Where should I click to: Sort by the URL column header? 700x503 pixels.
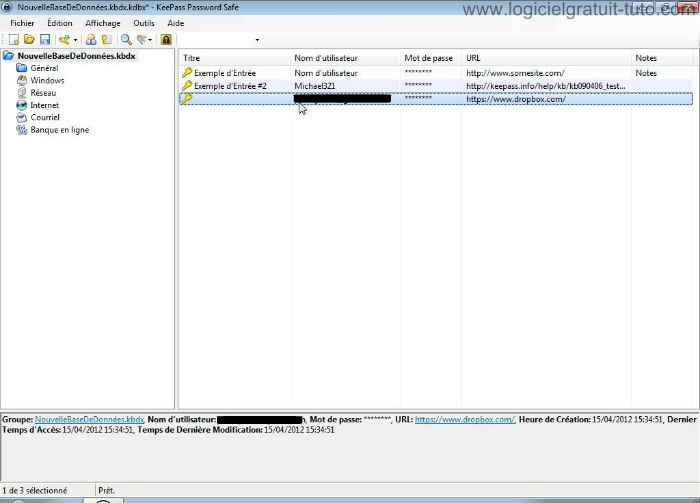(546, 58)
